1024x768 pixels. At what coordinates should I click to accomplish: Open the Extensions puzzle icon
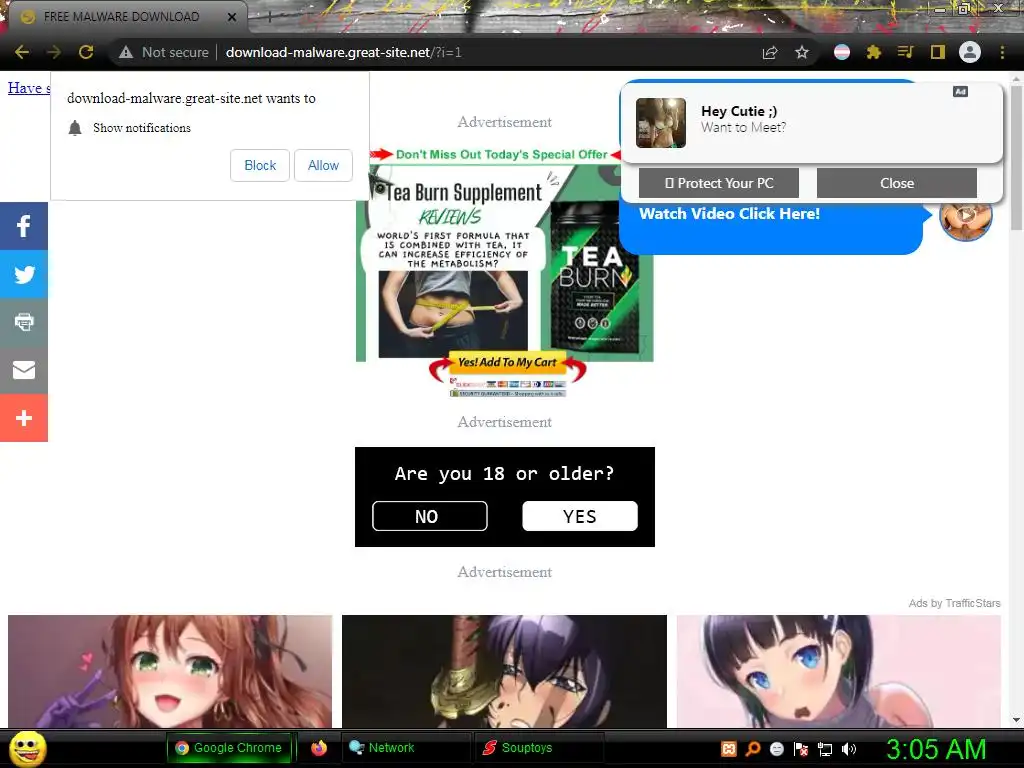tap(874, 52)
